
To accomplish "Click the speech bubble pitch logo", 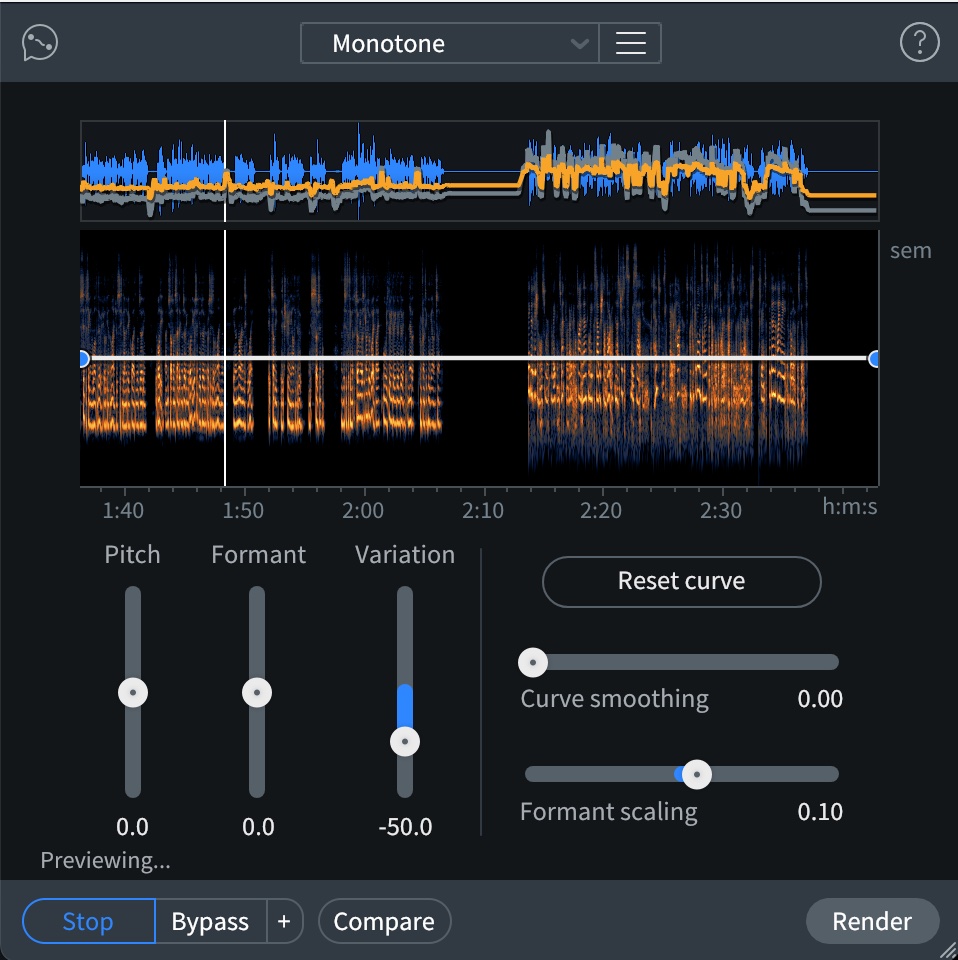I will coord(39,42).
